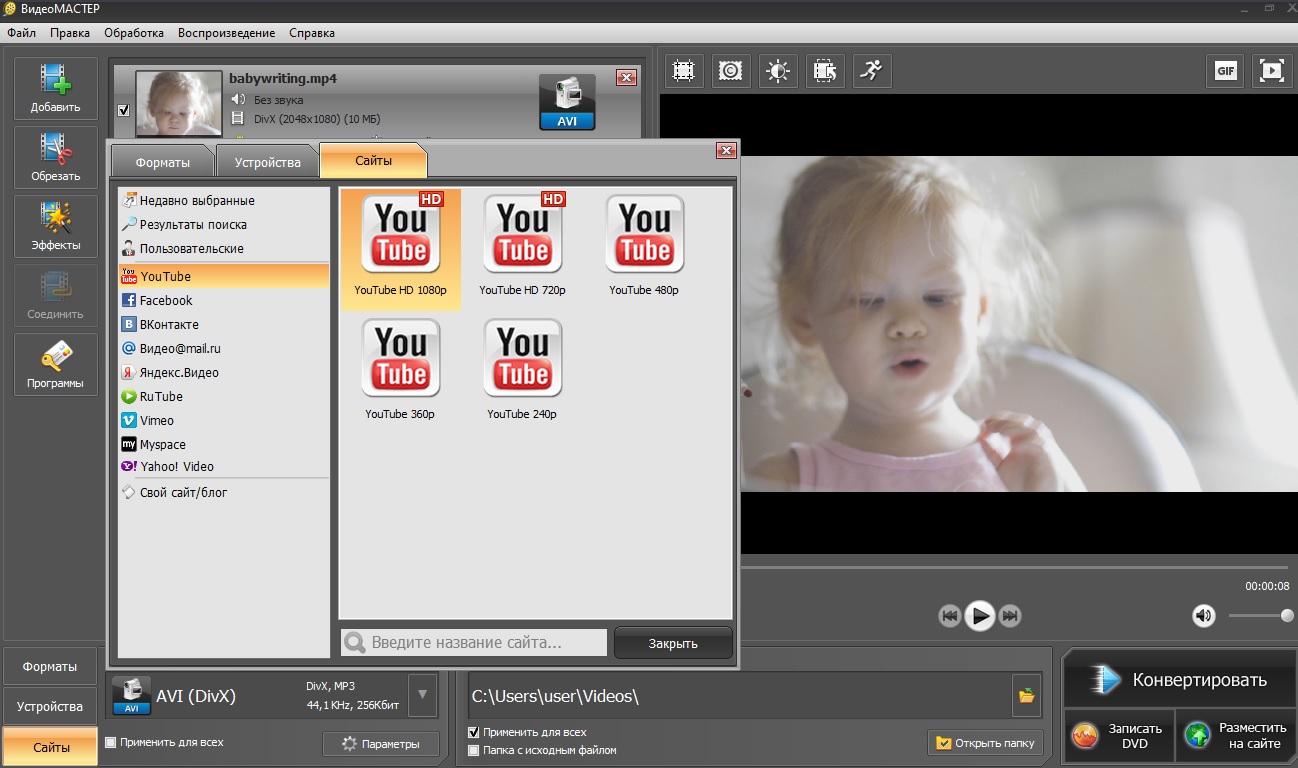
Task: Choose the YouTube 480p preset
Action: (644, 247)
